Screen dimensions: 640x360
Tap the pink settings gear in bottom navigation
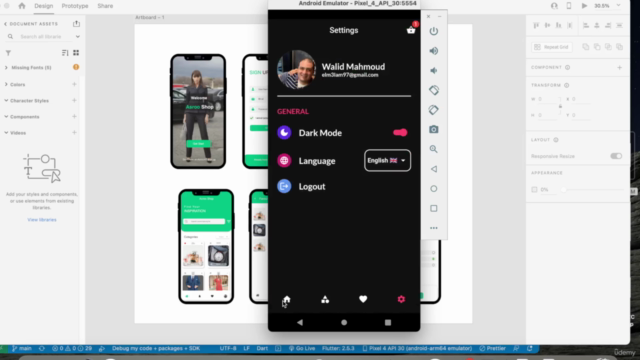pyautogui.click(x=401, y=299)
